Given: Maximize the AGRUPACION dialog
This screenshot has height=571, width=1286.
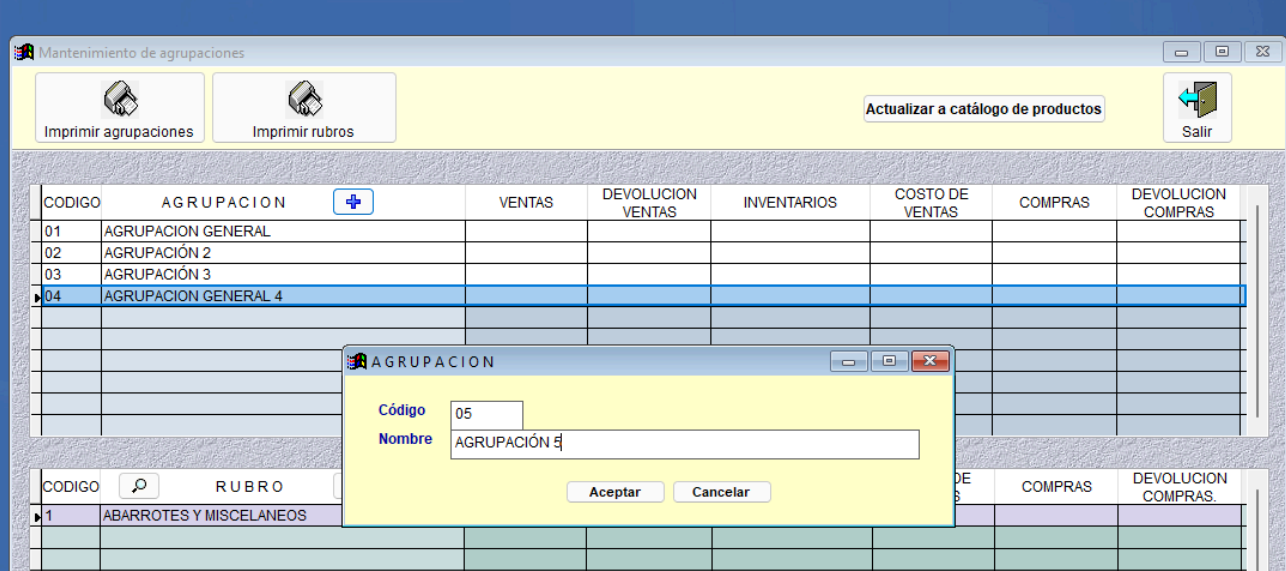Looking at the screenshot, I should [x=889, y=361].
